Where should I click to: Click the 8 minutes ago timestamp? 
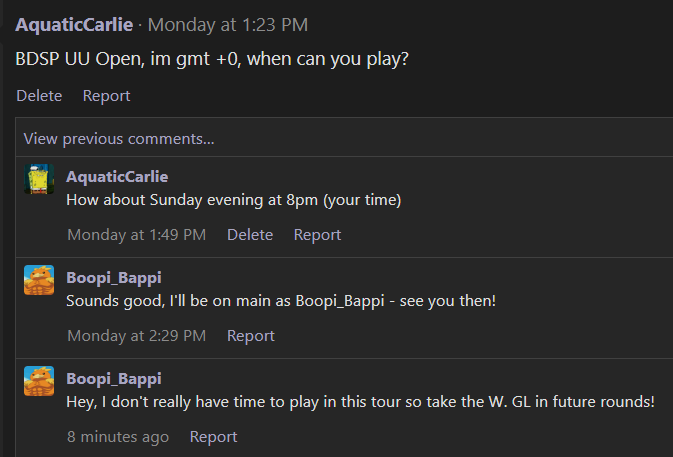118,436
